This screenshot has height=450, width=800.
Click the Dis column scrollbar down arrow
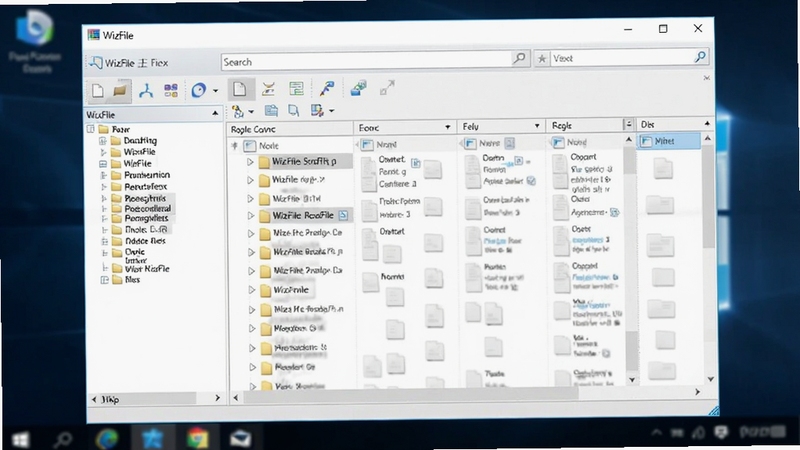point(710,379)
